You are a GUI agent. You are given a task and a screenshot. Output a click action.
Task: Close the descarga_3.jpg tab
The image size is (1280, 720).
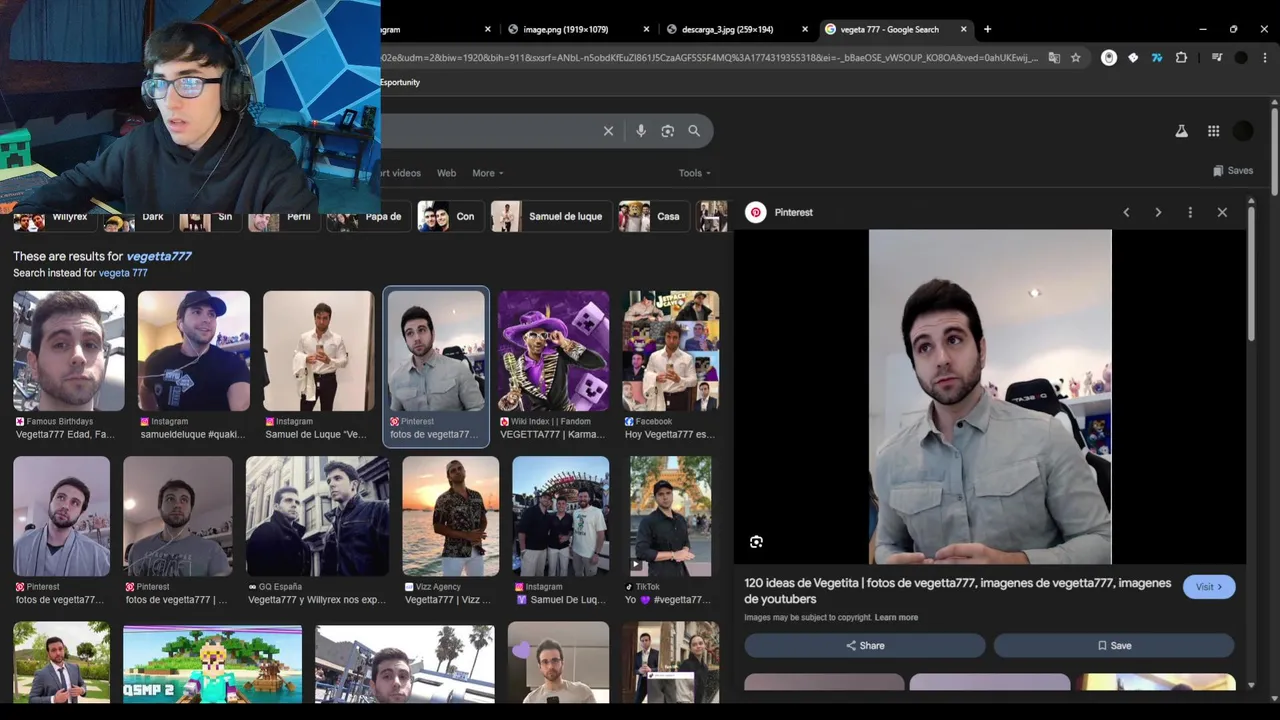(x=805, y=29)
